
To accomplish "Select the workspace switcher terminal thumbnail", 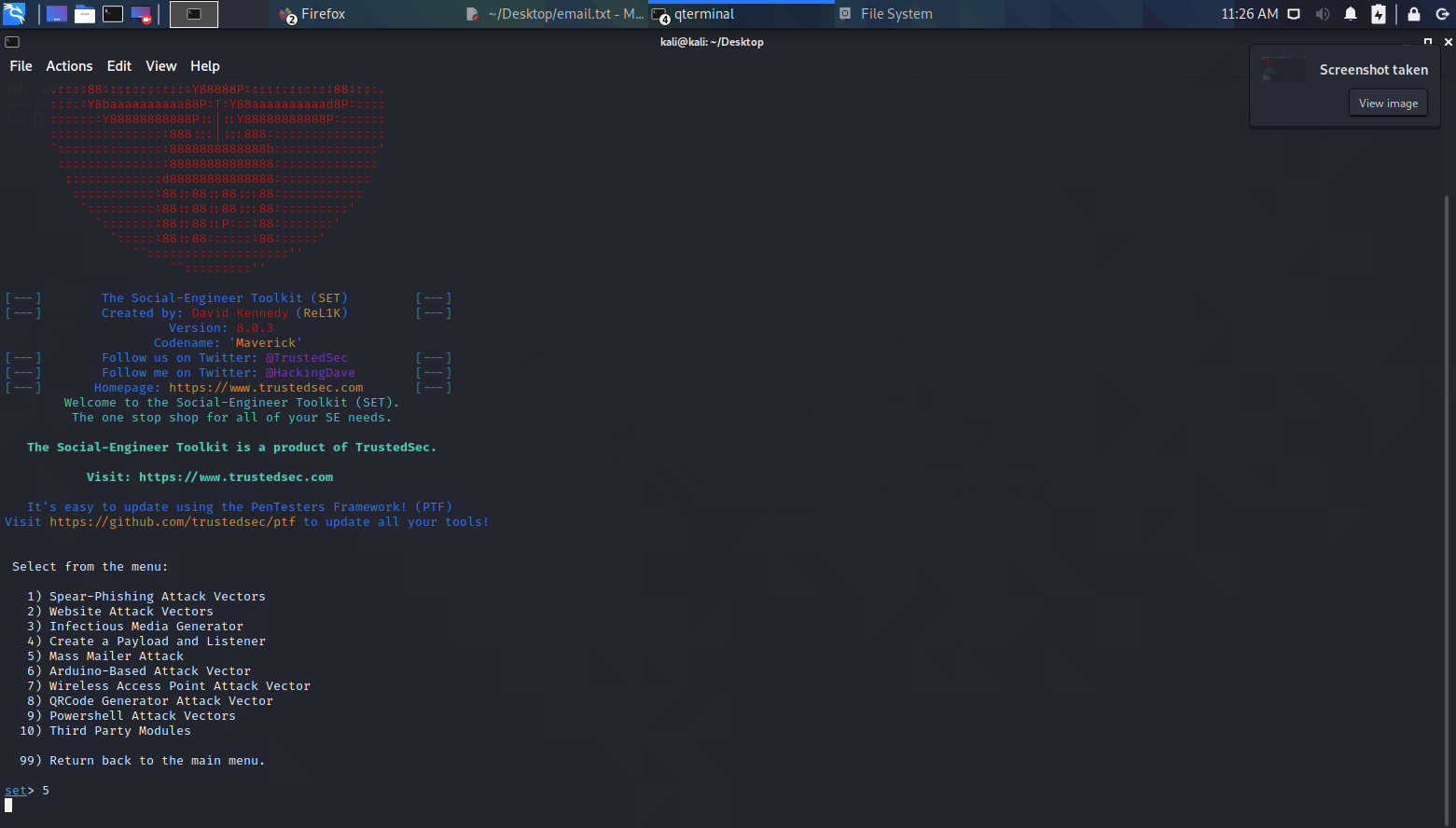I will pyautogui.click(x=194, y=14).
